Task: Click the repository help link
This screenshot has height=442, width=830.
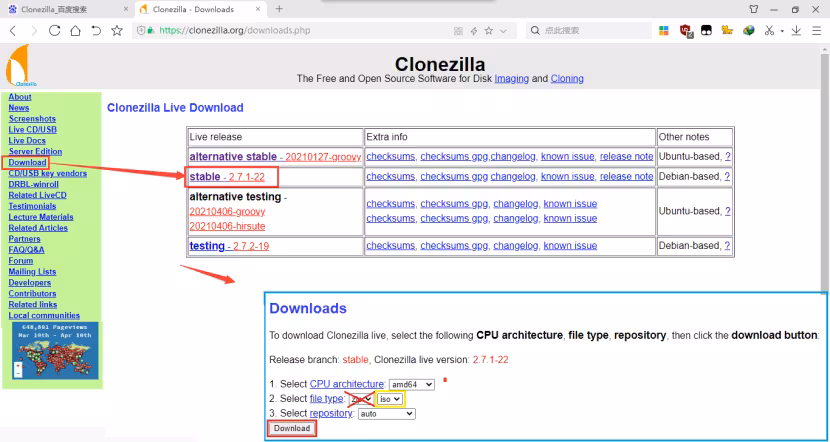Action: point(331,413)
